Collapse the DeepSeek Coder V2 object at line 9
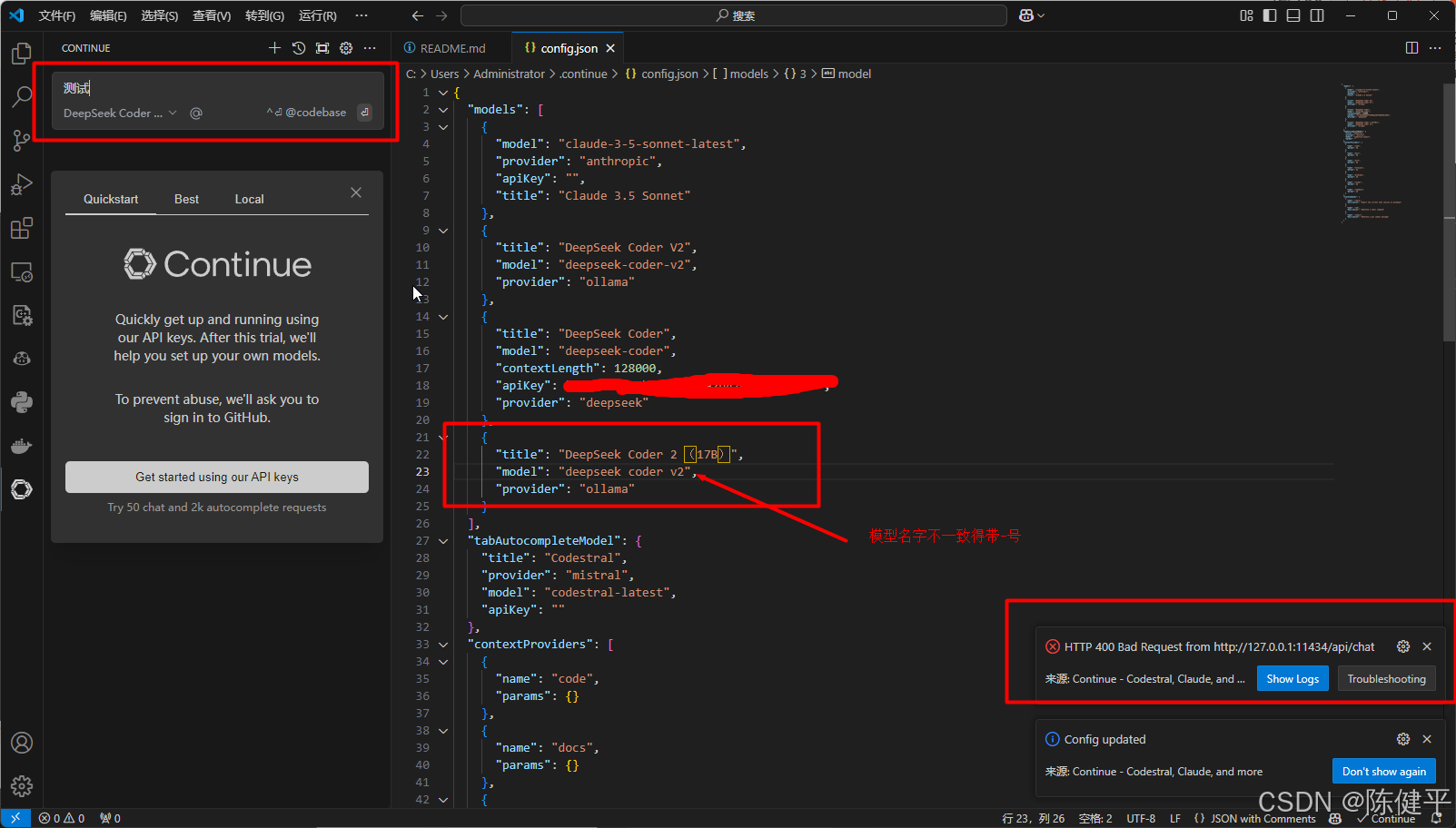 coord(443,231)
